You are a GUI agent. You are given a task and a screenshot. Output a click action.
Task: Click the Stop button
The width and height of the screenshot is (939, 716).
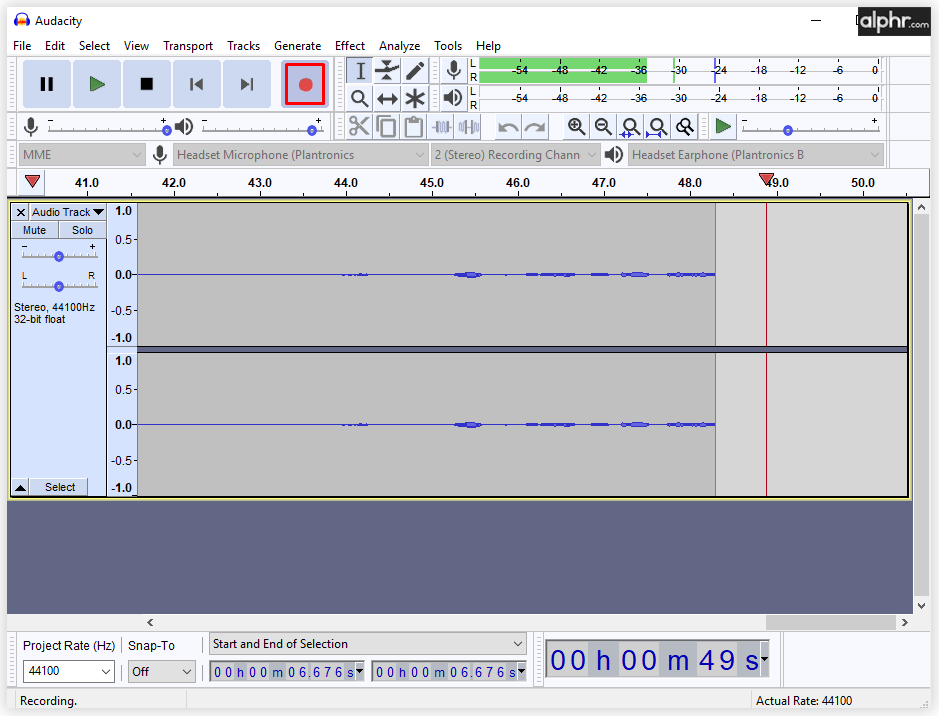click(x=146, y=84)
